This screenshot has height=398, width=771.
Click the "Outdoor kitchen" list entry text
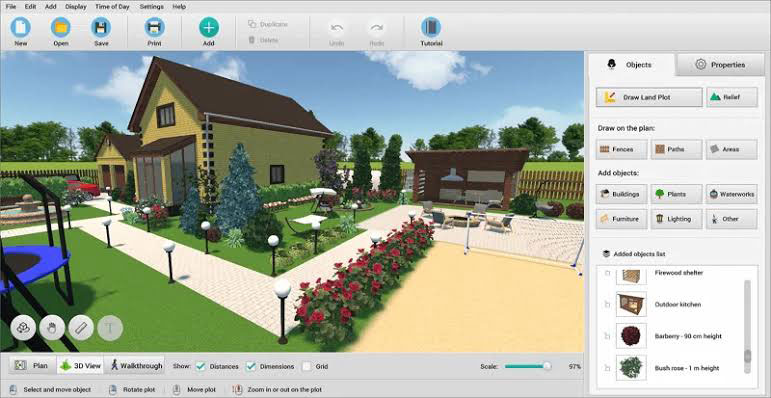[678, 305]
